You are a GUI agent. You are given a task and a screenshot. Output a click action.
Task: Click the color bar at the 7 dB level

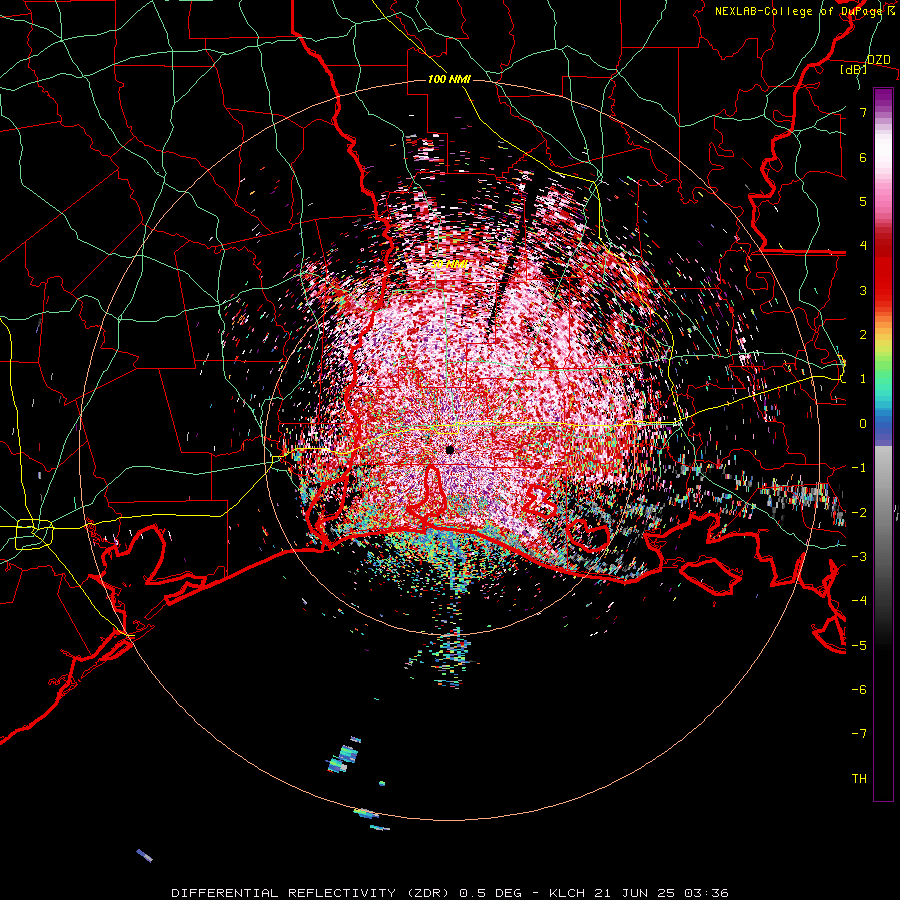coord(883,112)
